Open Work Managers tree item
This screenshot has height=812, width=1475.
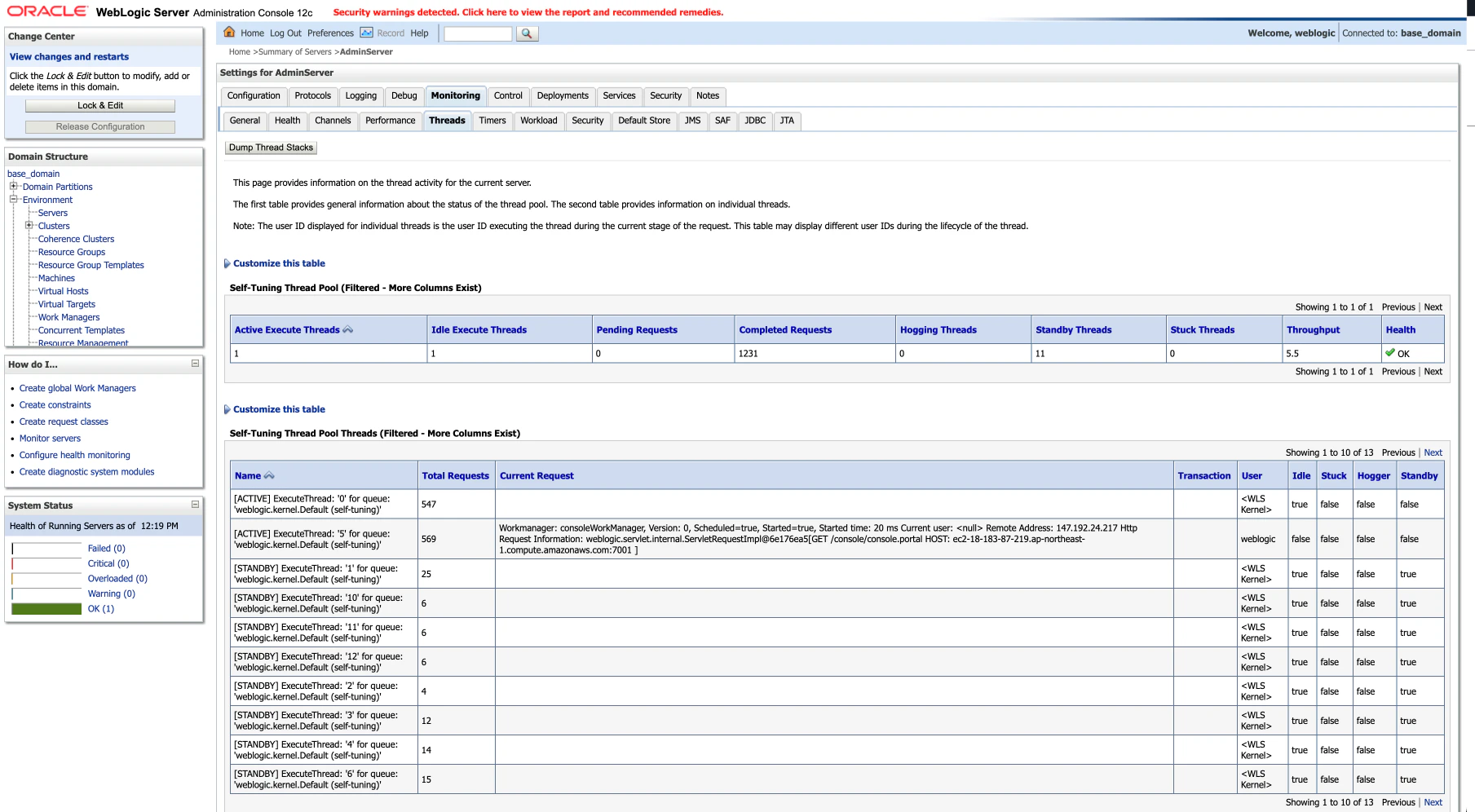(69, 317)
